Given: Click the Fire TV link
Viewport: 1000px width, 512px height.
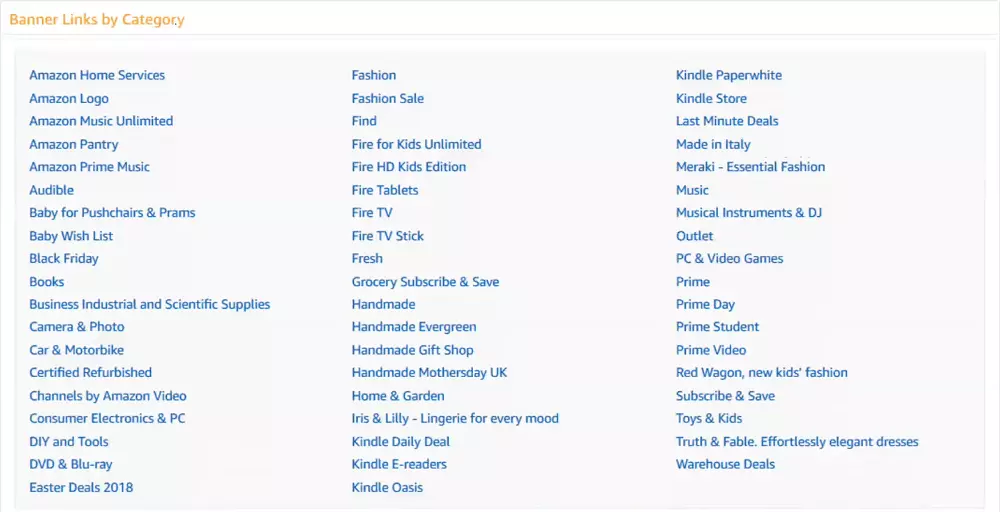Looking at the screenshot, I should [372, 212].
